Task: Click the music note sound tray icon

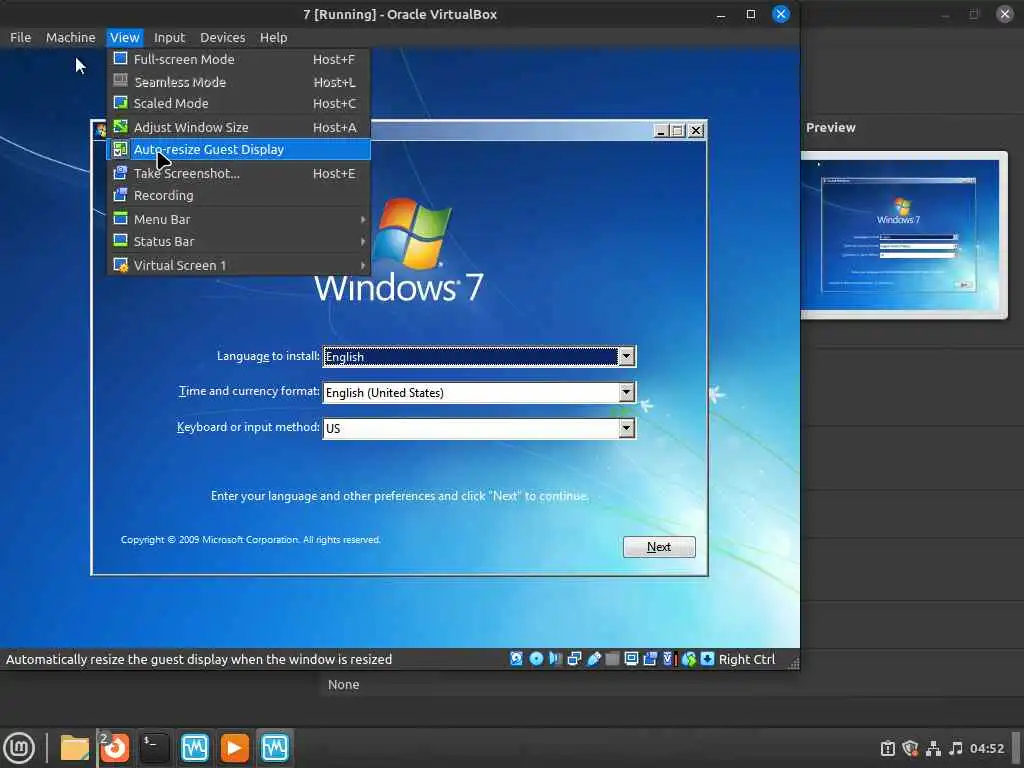Action: 955,748
